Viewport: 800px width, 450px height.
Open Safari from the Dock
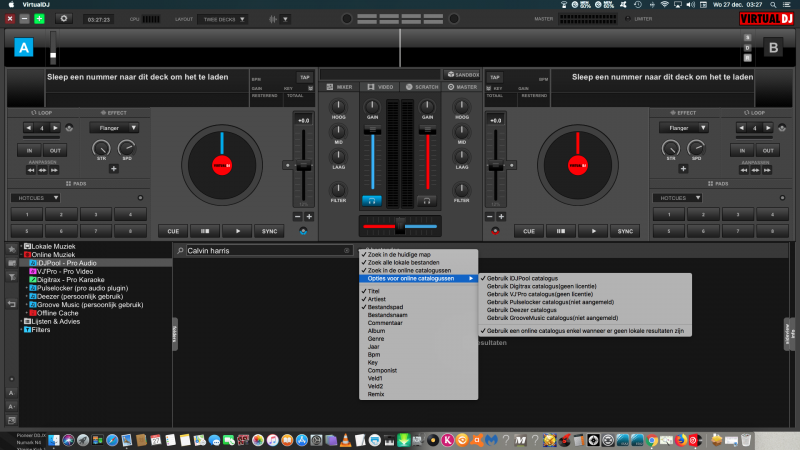click(x=112, y=440)
